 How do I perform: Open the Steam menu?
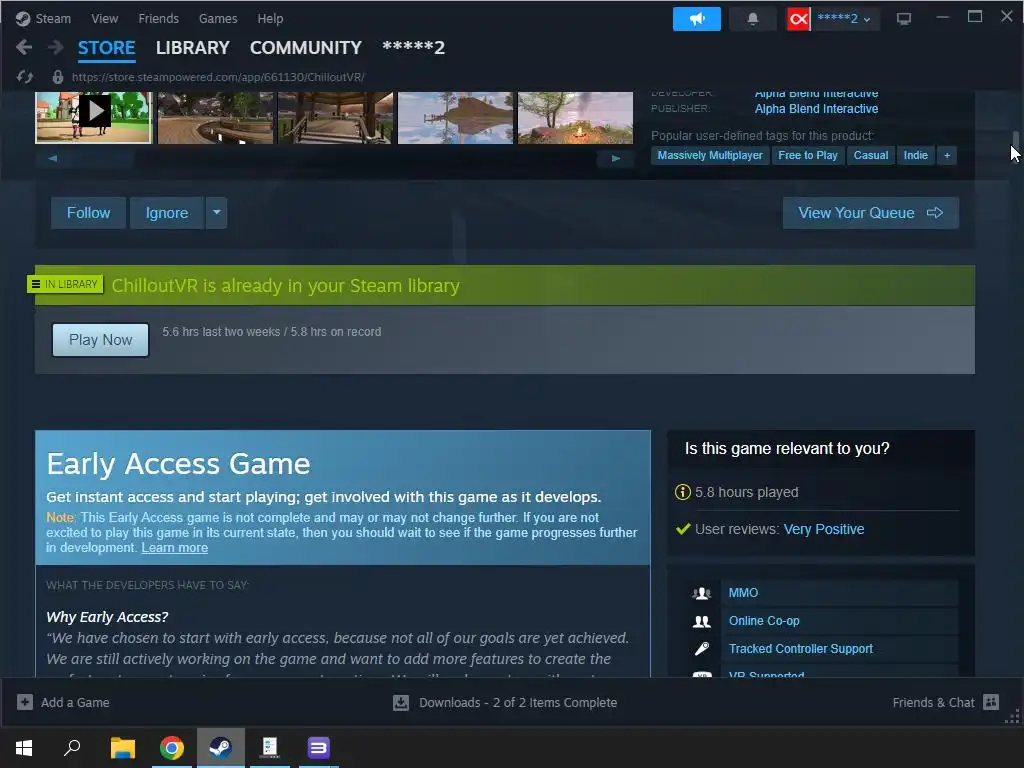[53, 19]
